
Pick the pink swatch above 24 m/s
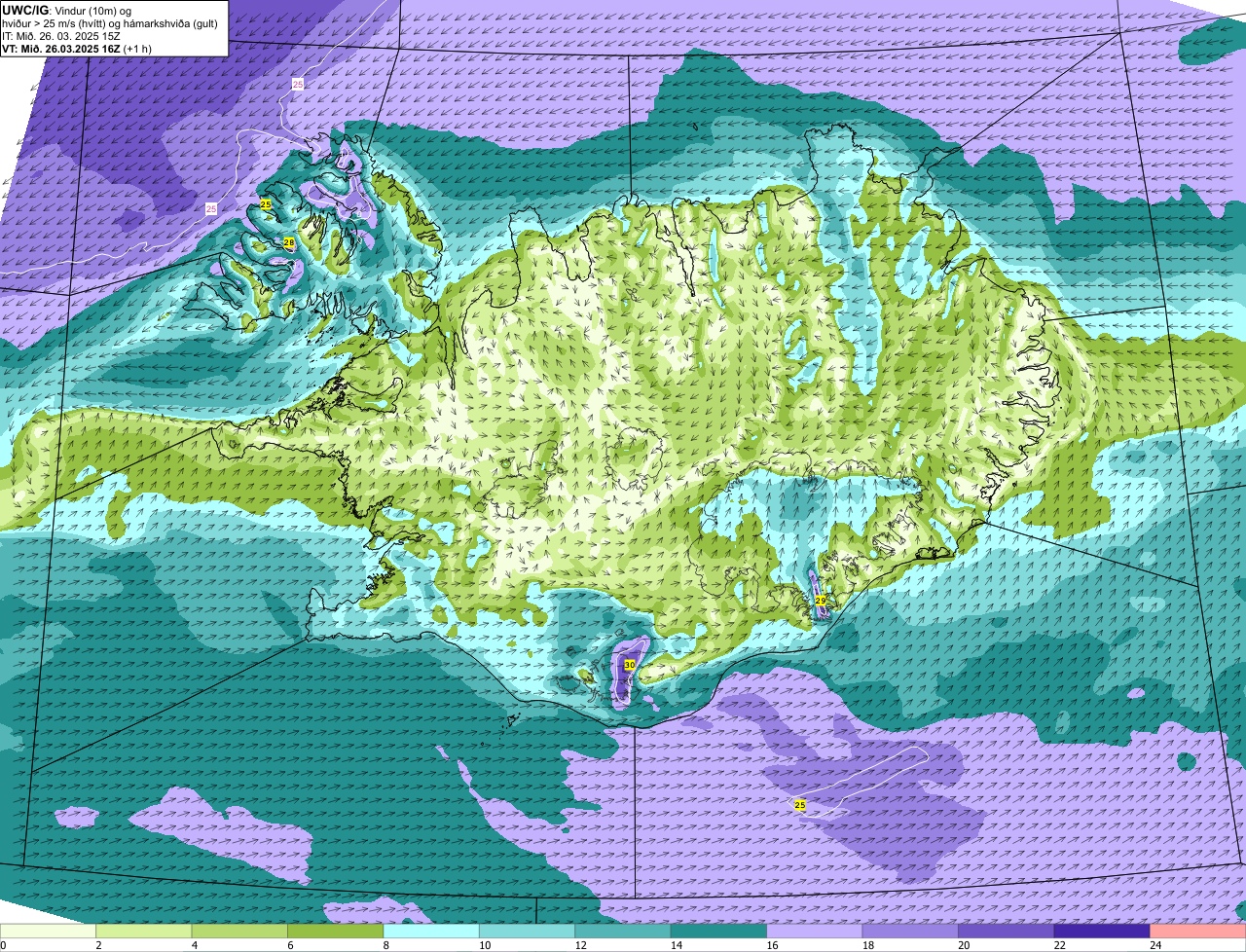pyautogui.click(x=1197, y=931)
